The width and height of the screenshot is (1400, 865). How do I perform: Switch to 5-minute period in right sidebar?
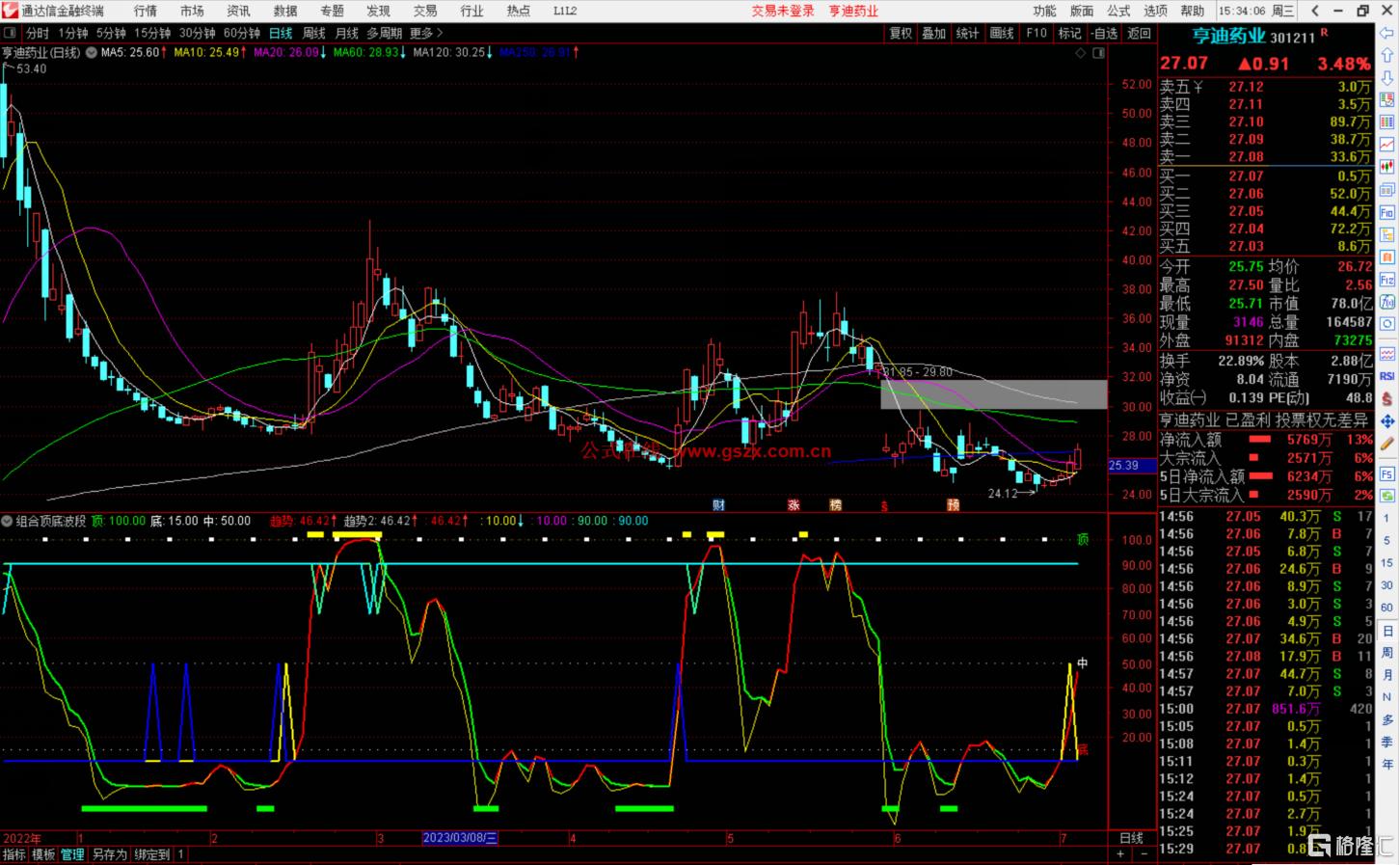pos(1387,543)
